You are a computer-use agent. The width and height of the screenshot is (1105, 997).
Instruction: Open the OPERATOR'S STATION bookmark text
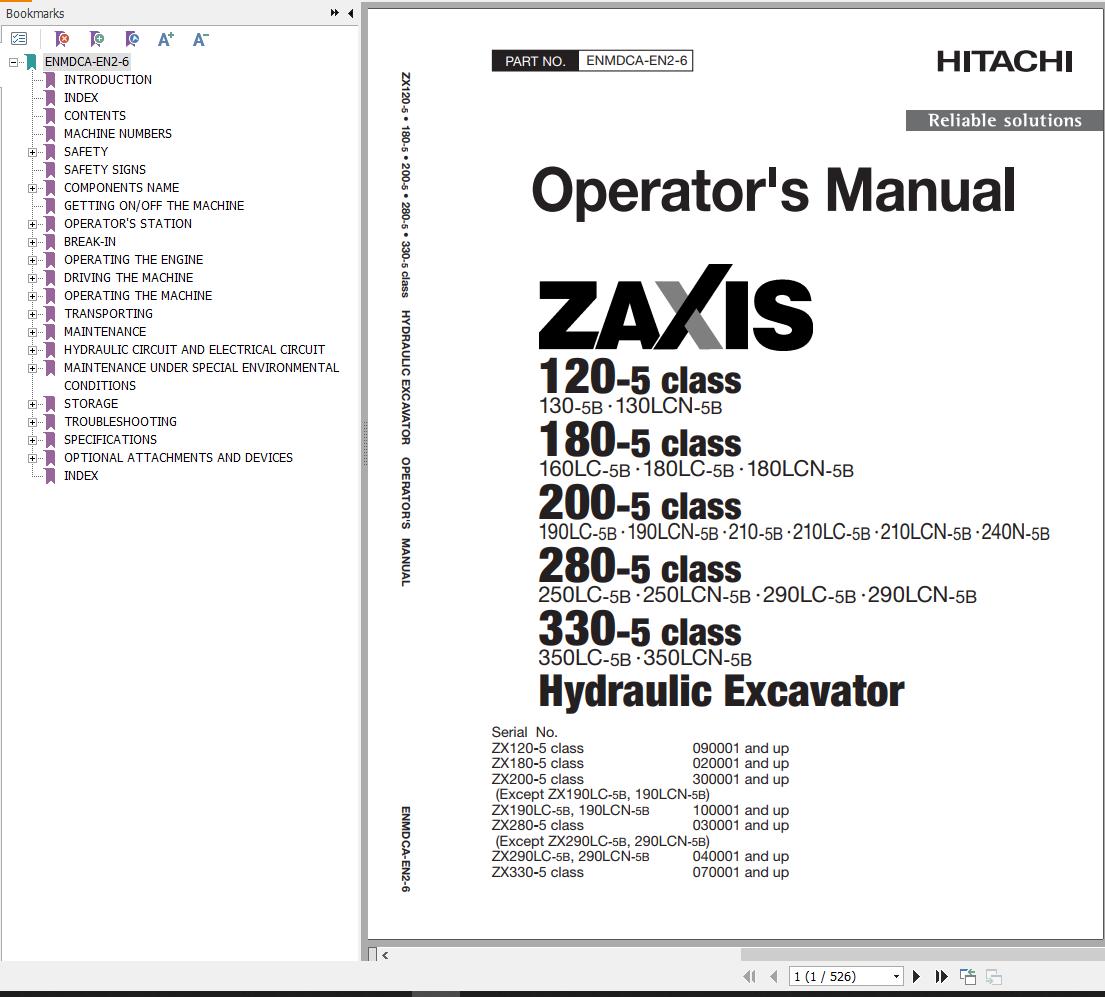(x=128, y=223)
